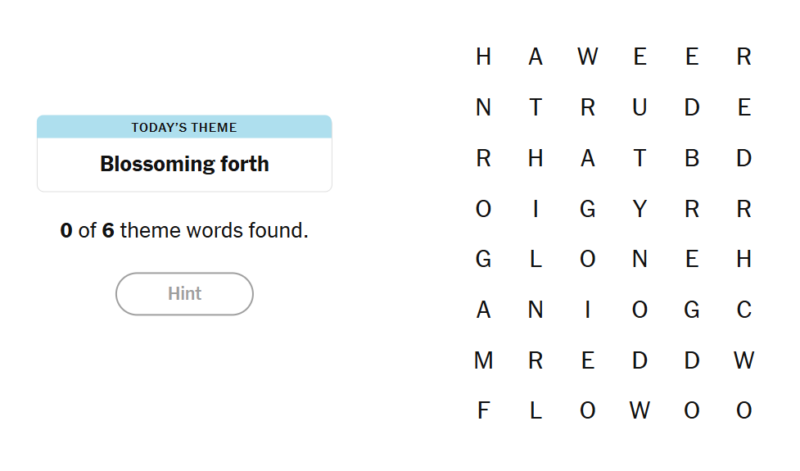
Task: Select the letter M tile
Action: [484, 360]
